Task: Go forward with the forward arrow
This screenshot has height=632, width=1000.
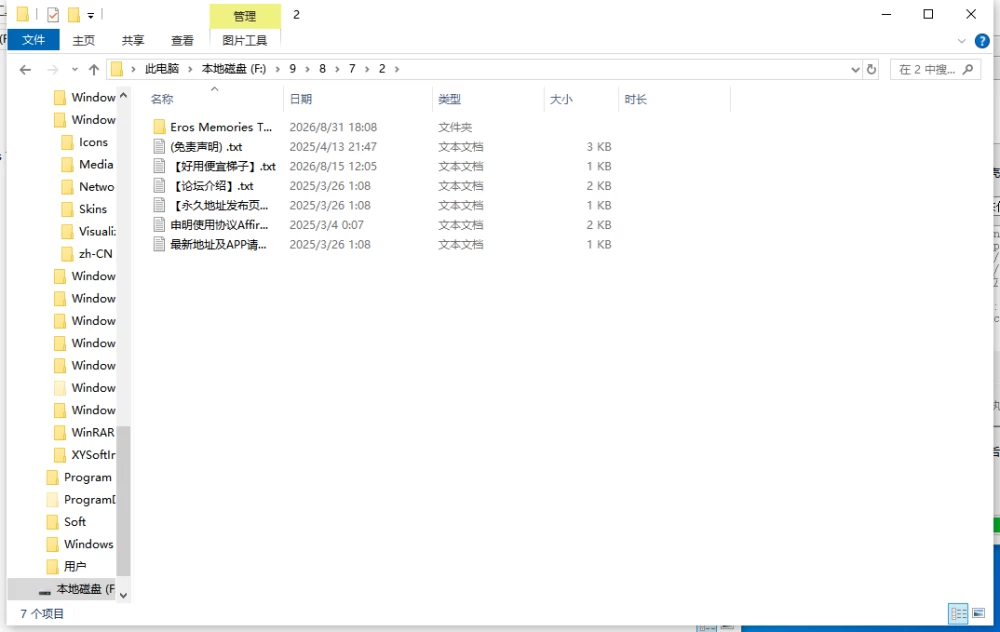Action: 53,70
